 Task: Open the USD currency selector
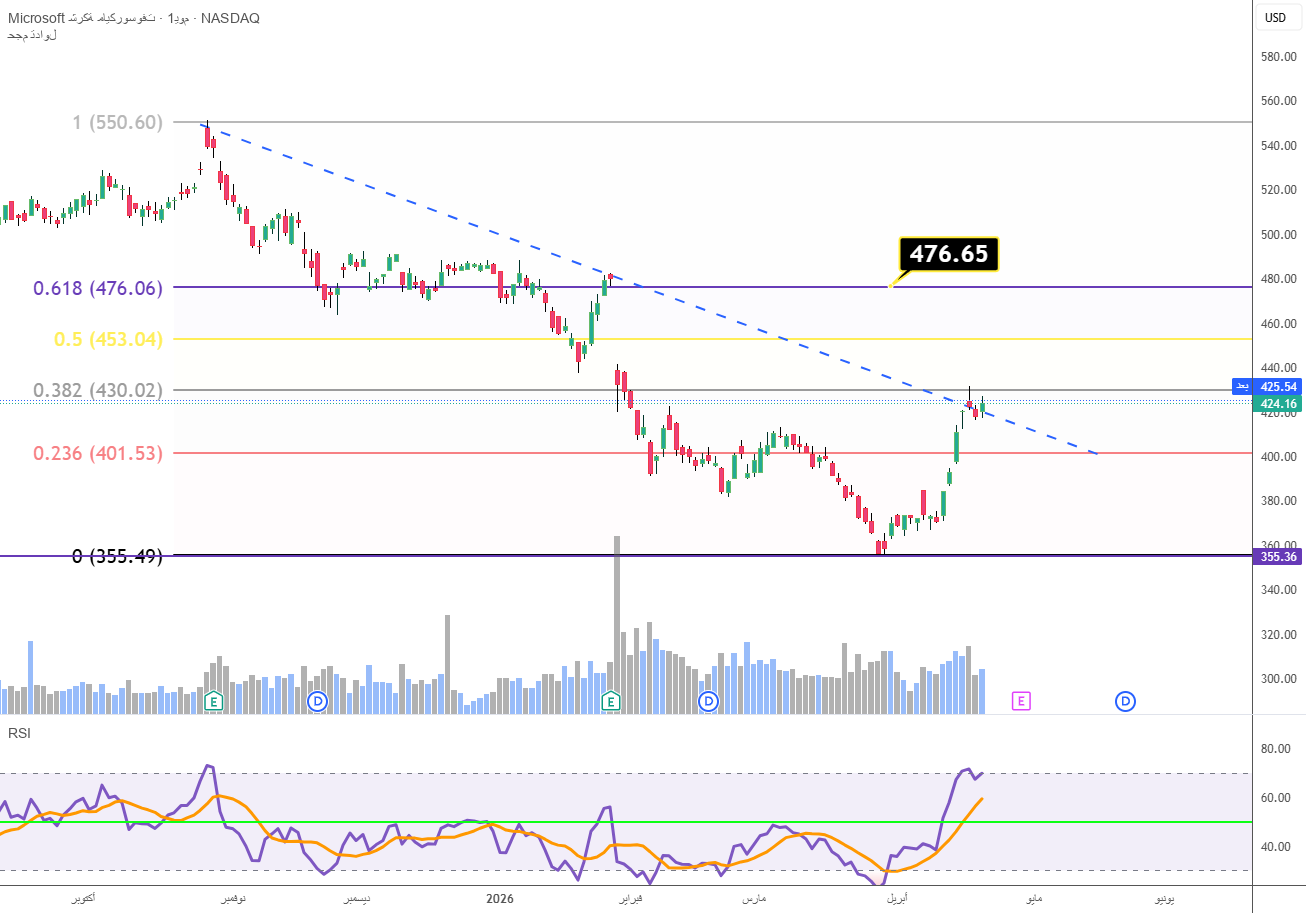pyautogui.click(x=1276, y=17)
